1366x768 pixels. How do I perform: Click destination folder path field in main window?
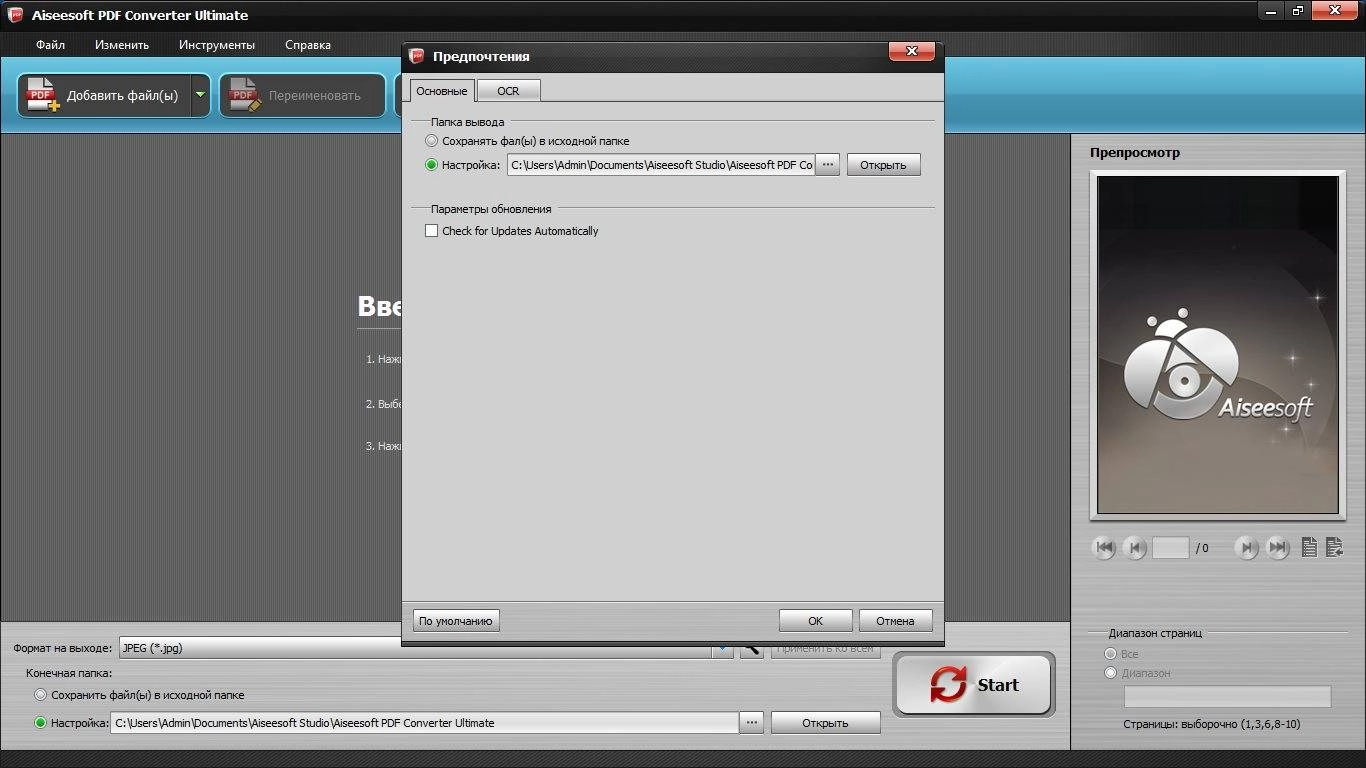(x=424, y=723)
